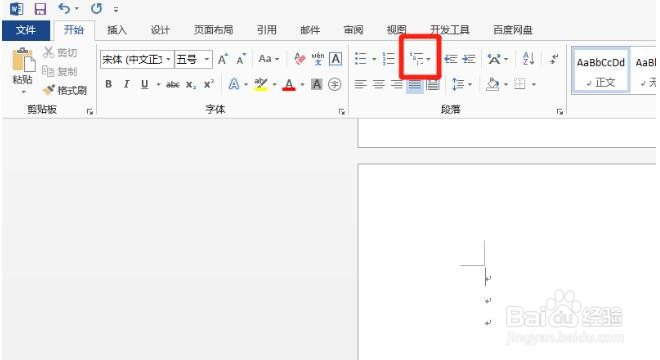Open the clipboard group dialog launcher
The image size is (660, 360).
pyautogui.click(x=90, y=112)
